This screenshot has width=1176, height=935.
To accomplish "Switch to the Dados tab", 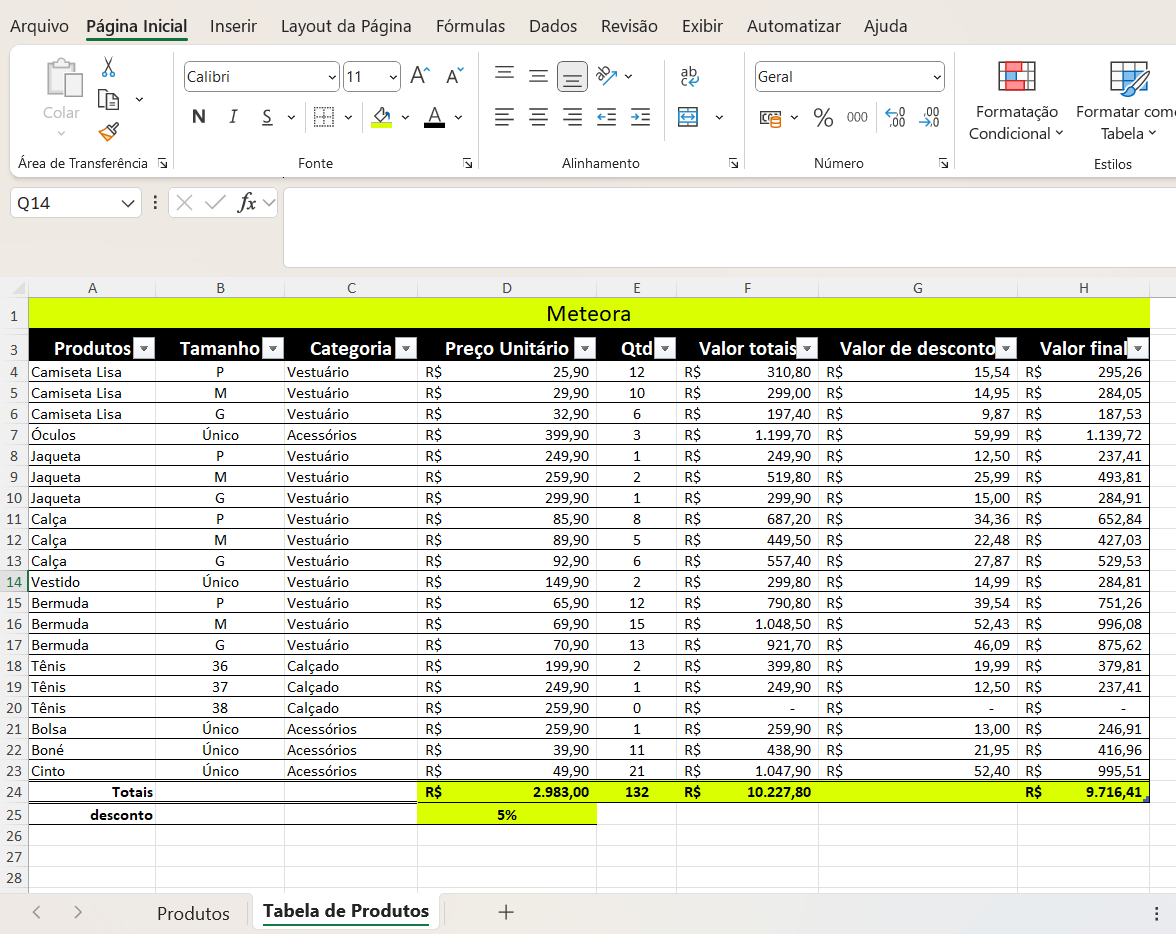I will (553, 26).
